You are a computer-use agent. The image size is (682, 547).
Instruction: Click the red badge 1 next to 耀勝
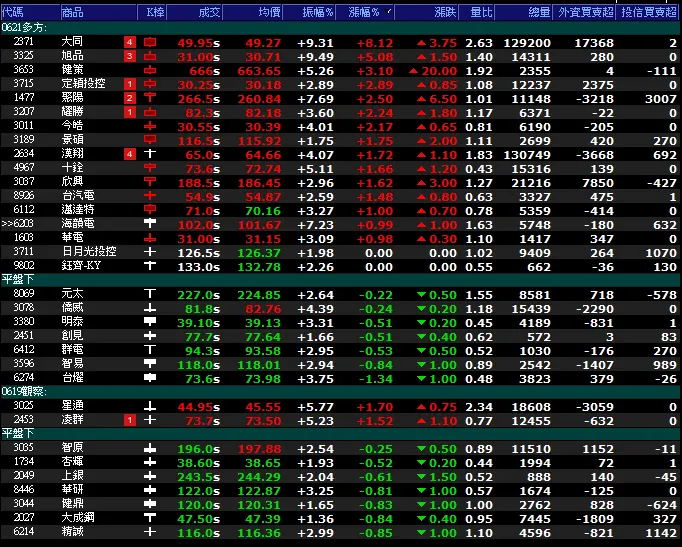coord(130,113)
